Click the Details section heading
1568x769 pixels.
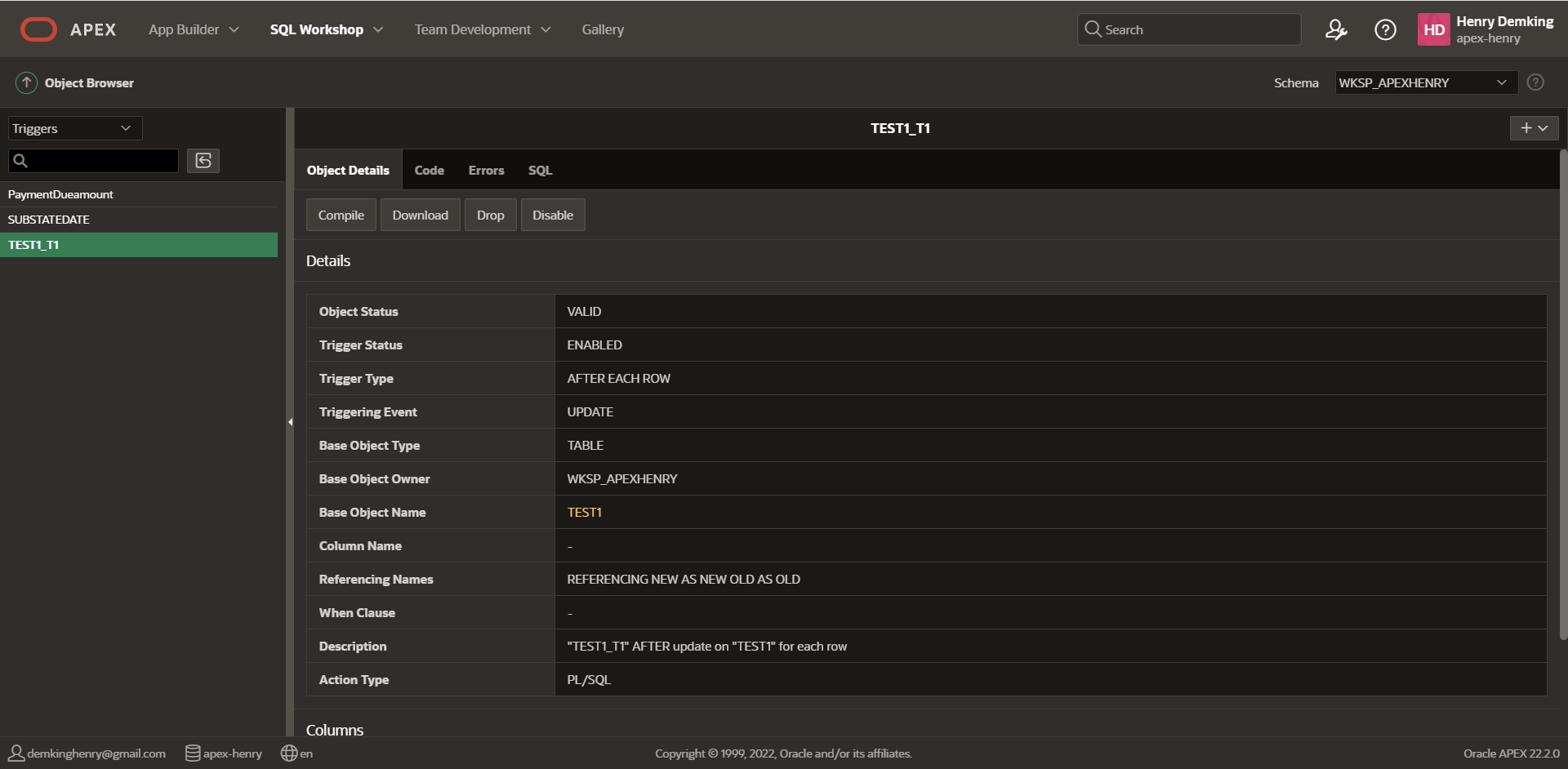pyautogui.click(x=328, y=260)
